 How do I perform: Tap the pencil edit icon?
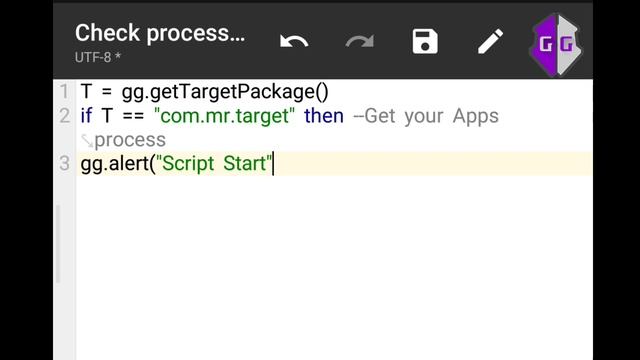tap(490, 41)
